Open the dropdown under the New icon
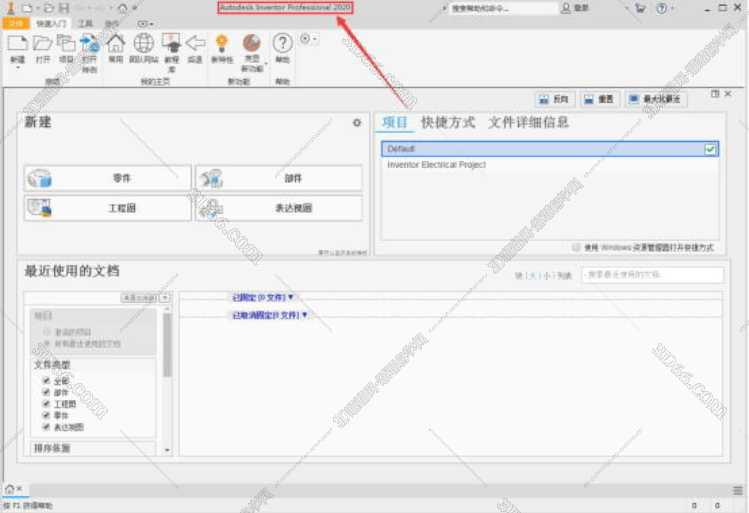Screen dimensions: 749x513 [x=18, y=68]
